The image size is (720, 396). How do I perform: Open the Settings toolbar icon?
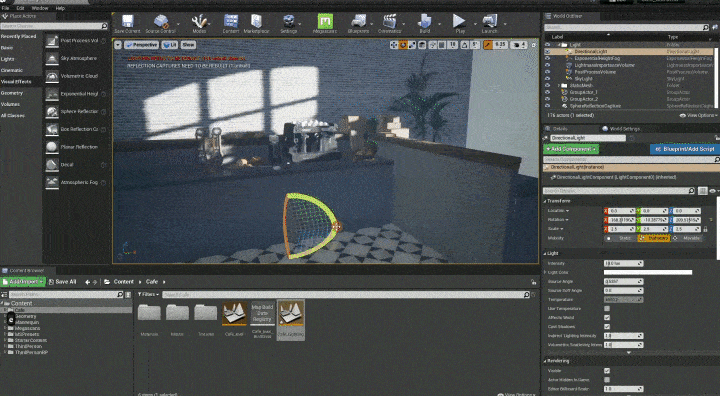click(288, 23)
